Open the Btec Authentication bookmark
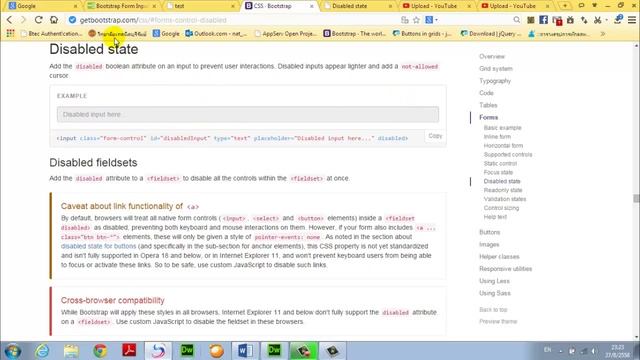The height and width of the screenshot is (360, 640). coord(51,33)
